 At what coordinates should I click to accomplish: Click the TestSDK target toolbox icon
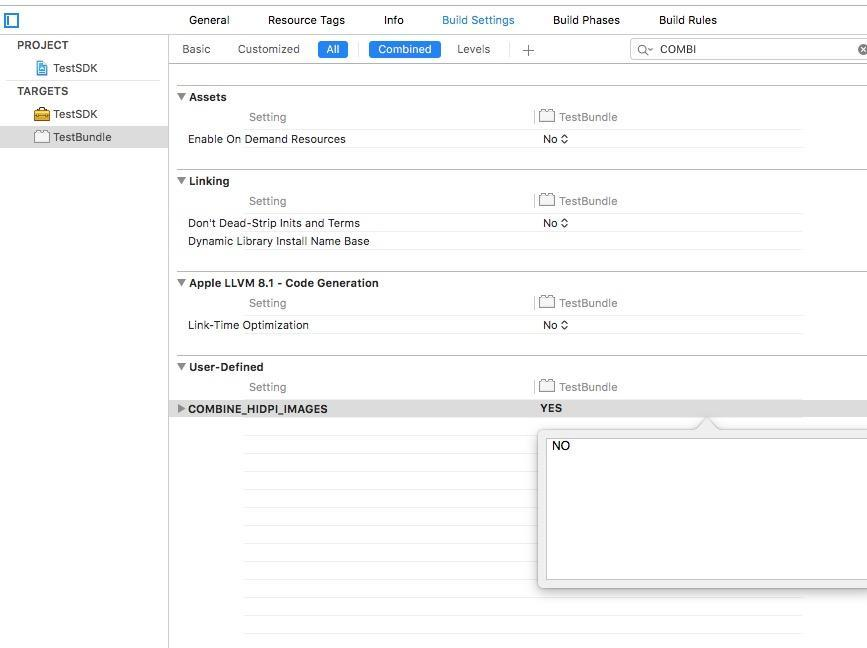pos(41,114)
